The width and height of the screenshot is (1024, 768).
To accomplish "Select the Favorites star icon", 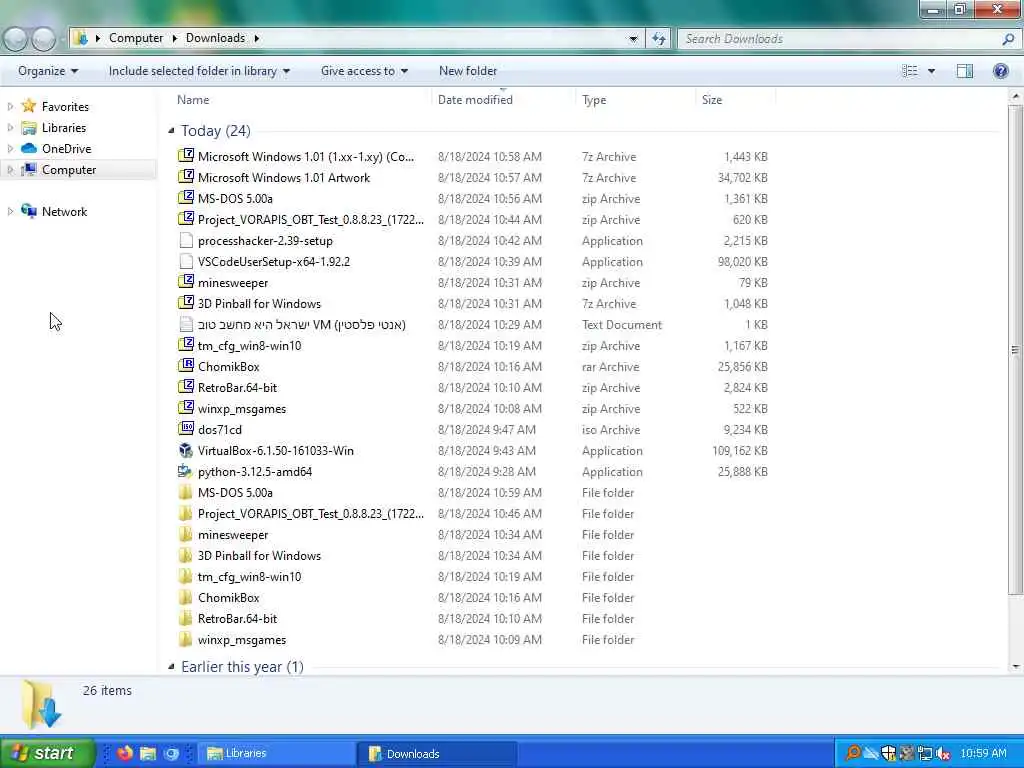I will [x=29, y=106].
